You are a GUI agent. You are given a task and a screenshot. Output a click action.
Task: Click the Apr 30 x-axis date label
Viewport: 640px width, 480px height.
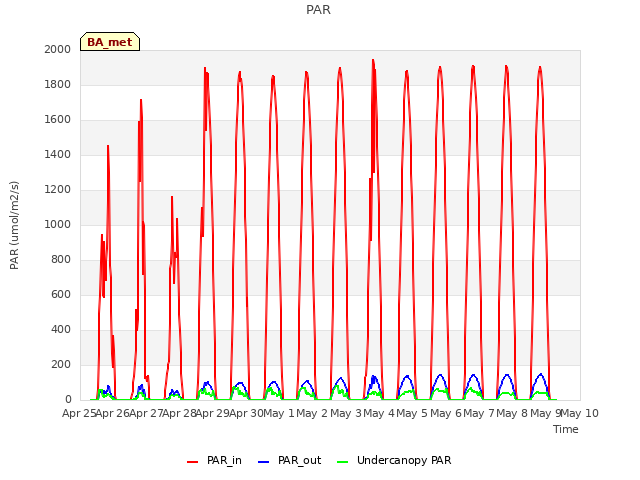[246, 413]
